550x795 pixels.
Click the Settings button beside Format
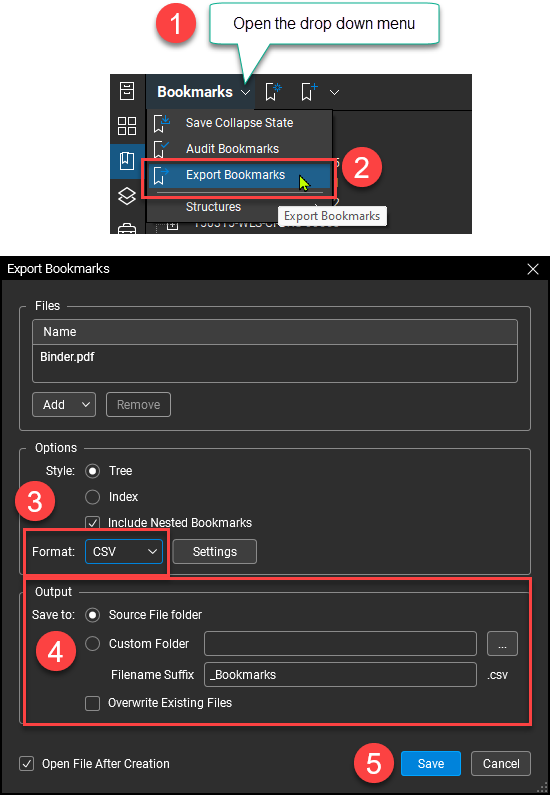point(214,552)
